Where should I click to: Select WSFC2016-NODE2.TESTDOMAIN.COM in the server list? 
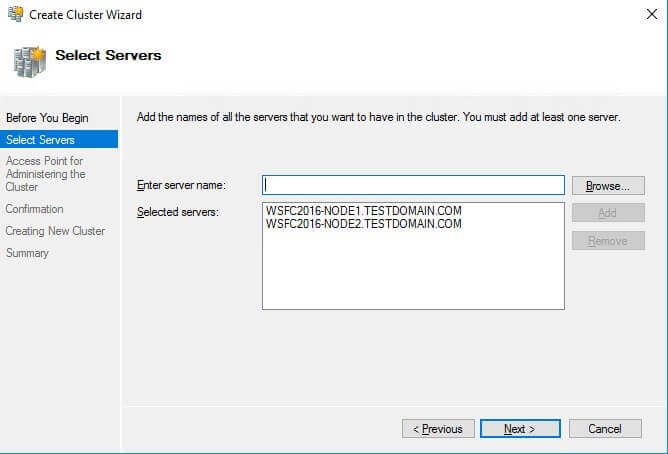[364, 225]
